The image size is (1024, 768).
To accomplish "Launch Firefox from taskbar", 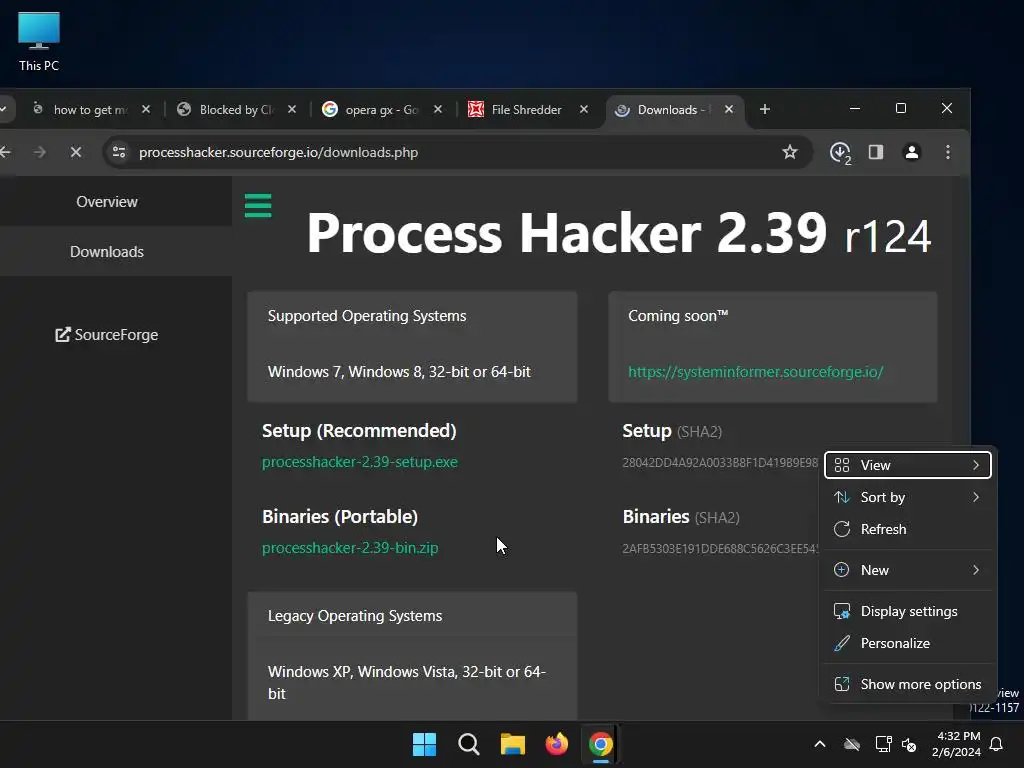I will pyautogui.click(x=556, y=744).
